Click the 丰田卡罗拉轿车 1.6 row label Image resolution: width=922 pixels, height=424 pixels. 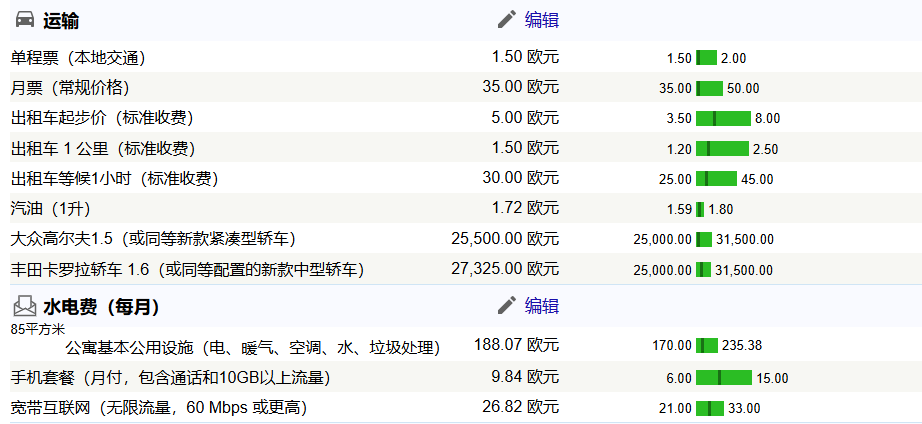coord(187,269)
